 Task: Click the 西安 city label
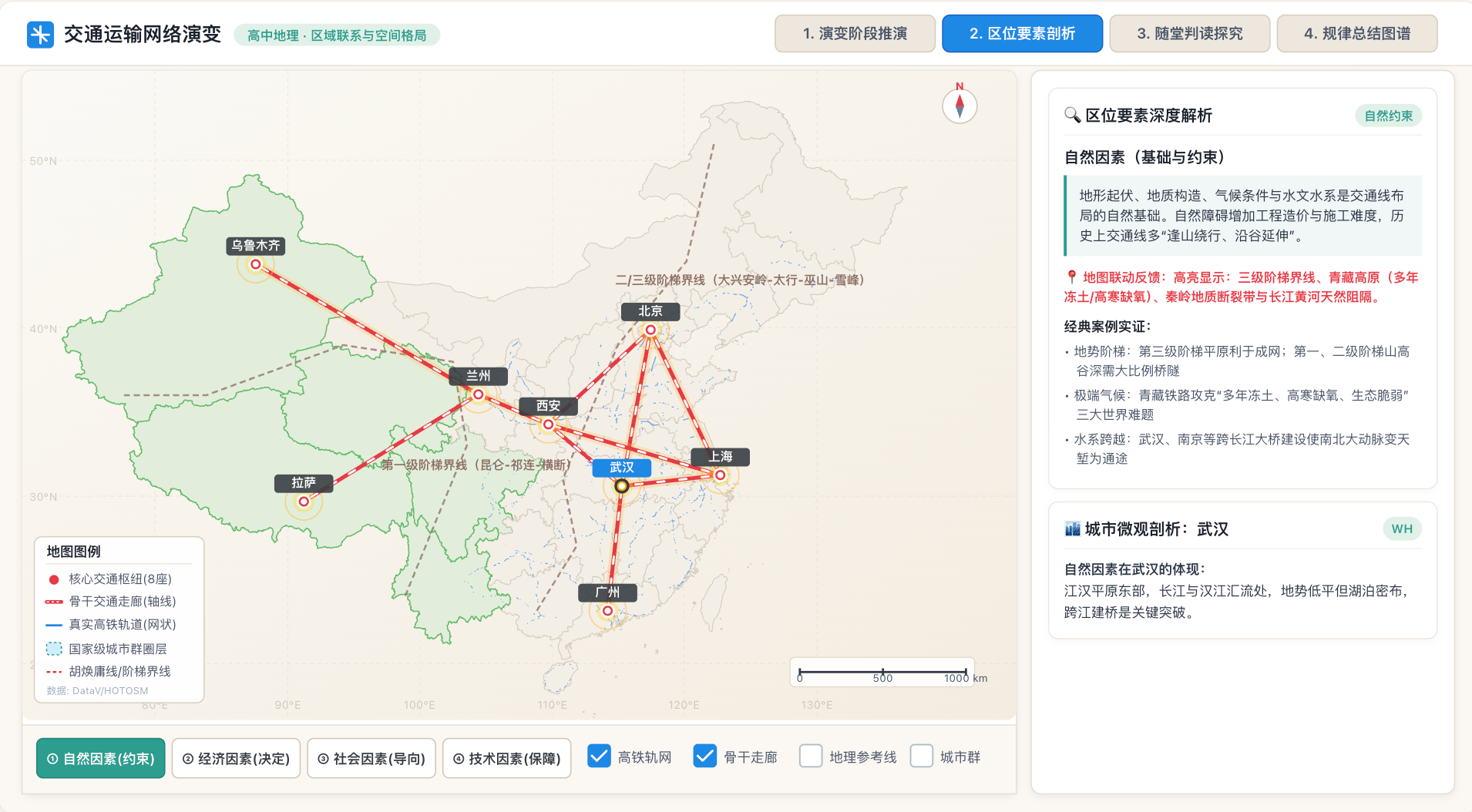548,406
